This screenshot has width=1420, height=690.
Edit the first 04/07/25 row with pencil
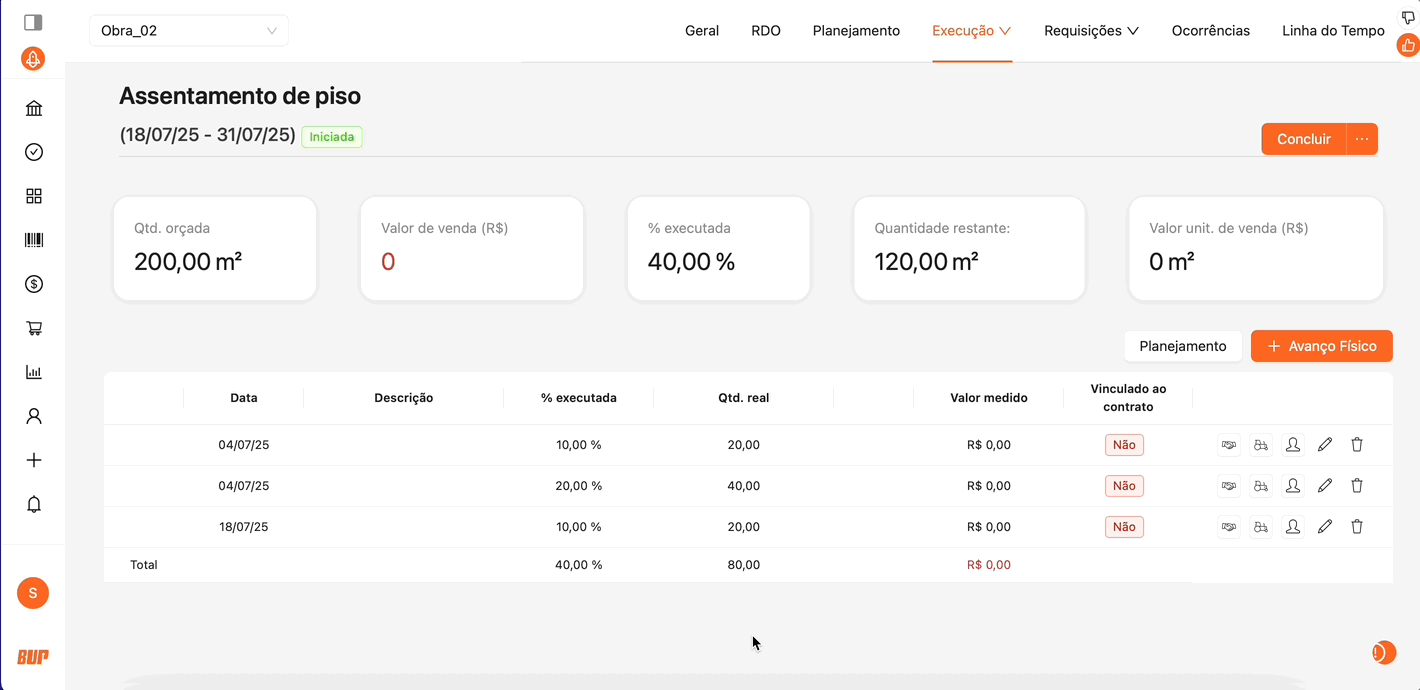tap(1325, 445)
